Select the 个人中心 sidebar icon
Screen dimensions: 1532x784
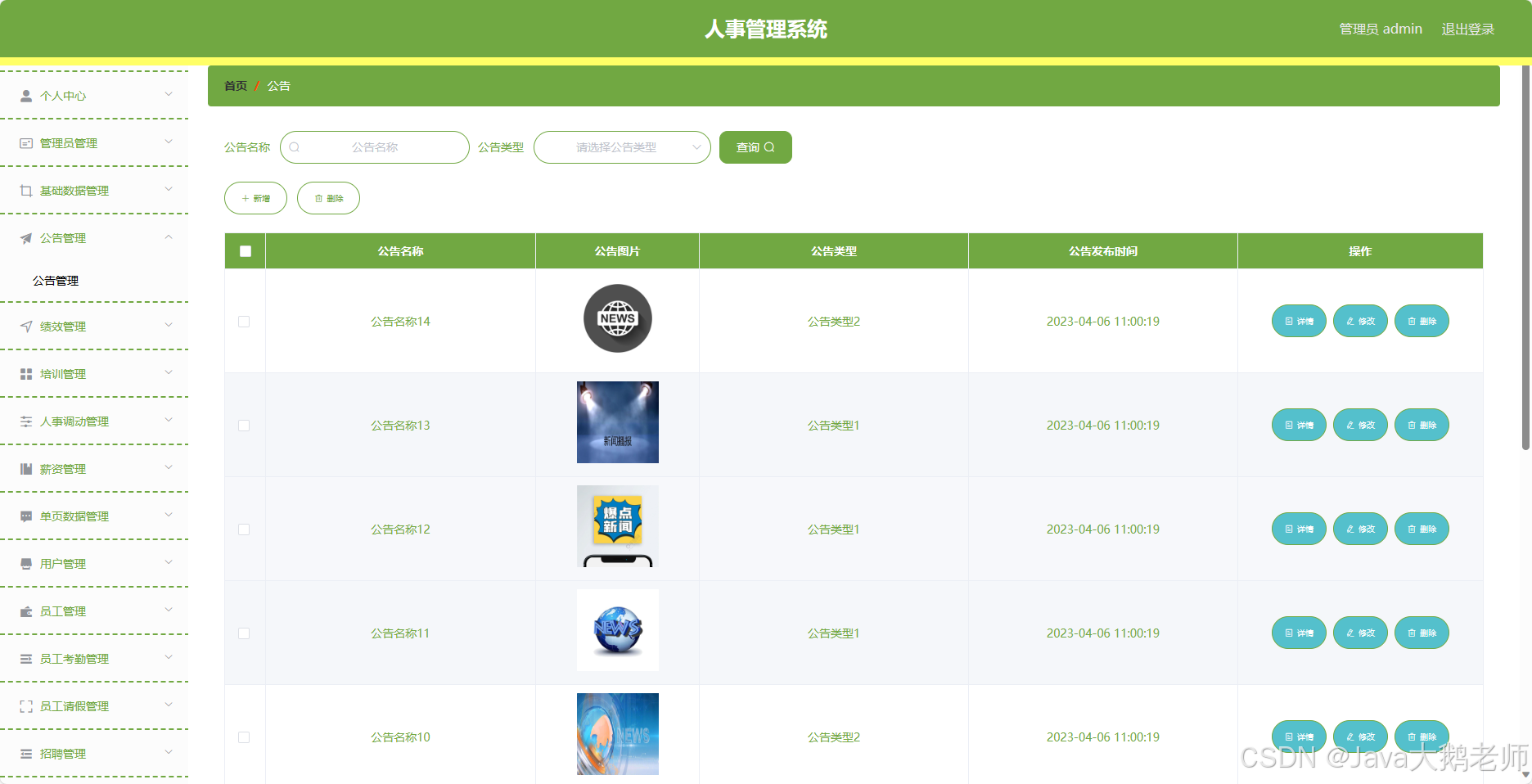24,96
